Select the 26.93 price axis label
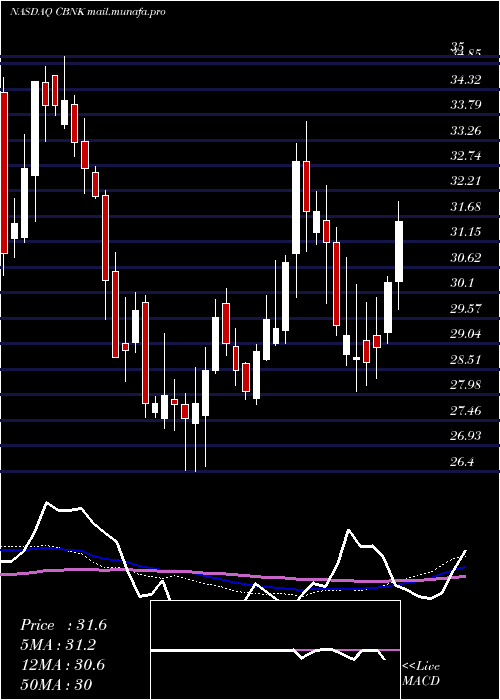The height and width of the screenshot is (700, 500). pos(466,435)
